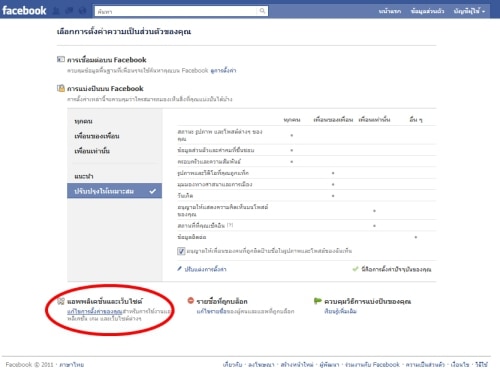This screenshot has height=375, width=500.
Task: Click the white checkmark on selected preset
Action: pyautogui.click(x=153, y=191)
